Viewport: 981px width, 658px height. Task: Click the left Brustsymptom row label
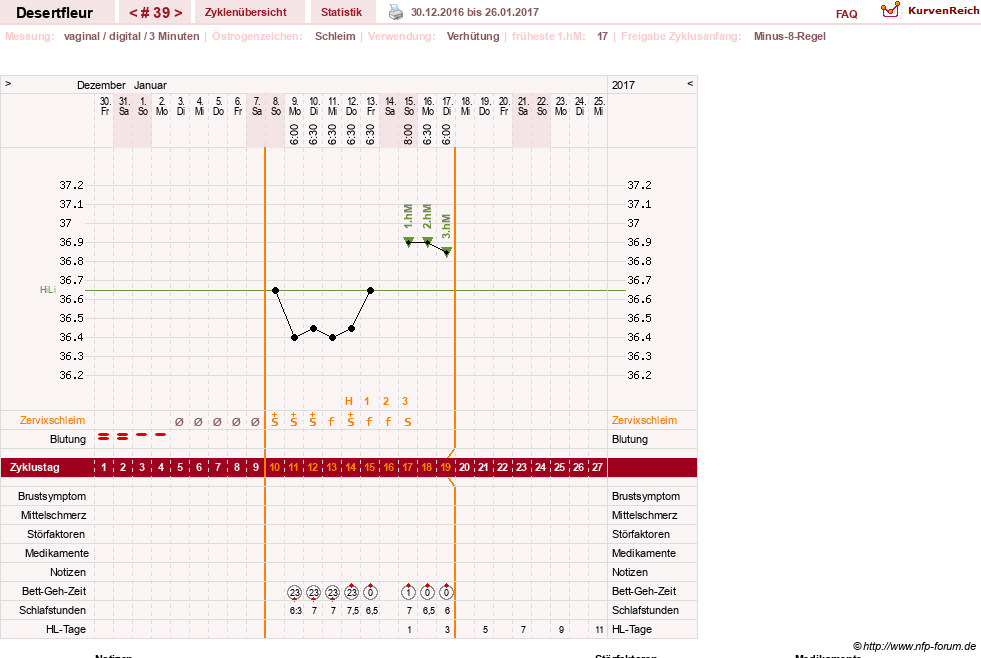[52, 496]
